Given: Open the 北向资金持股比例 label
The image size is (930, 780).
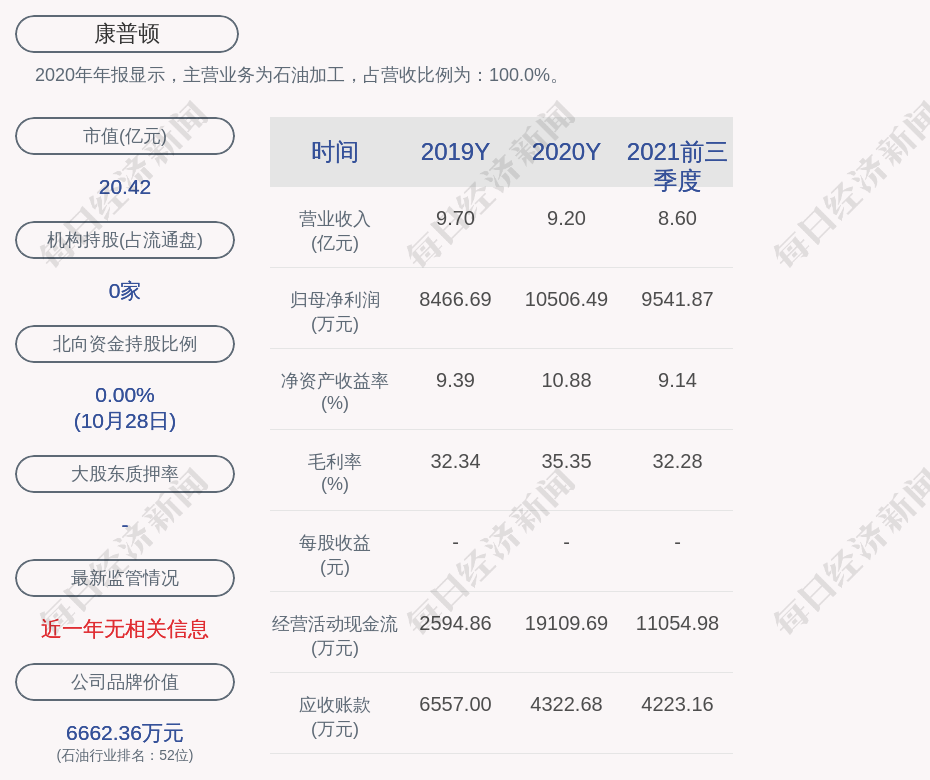Looking at the screenshot, I should (x=125, y=344).
